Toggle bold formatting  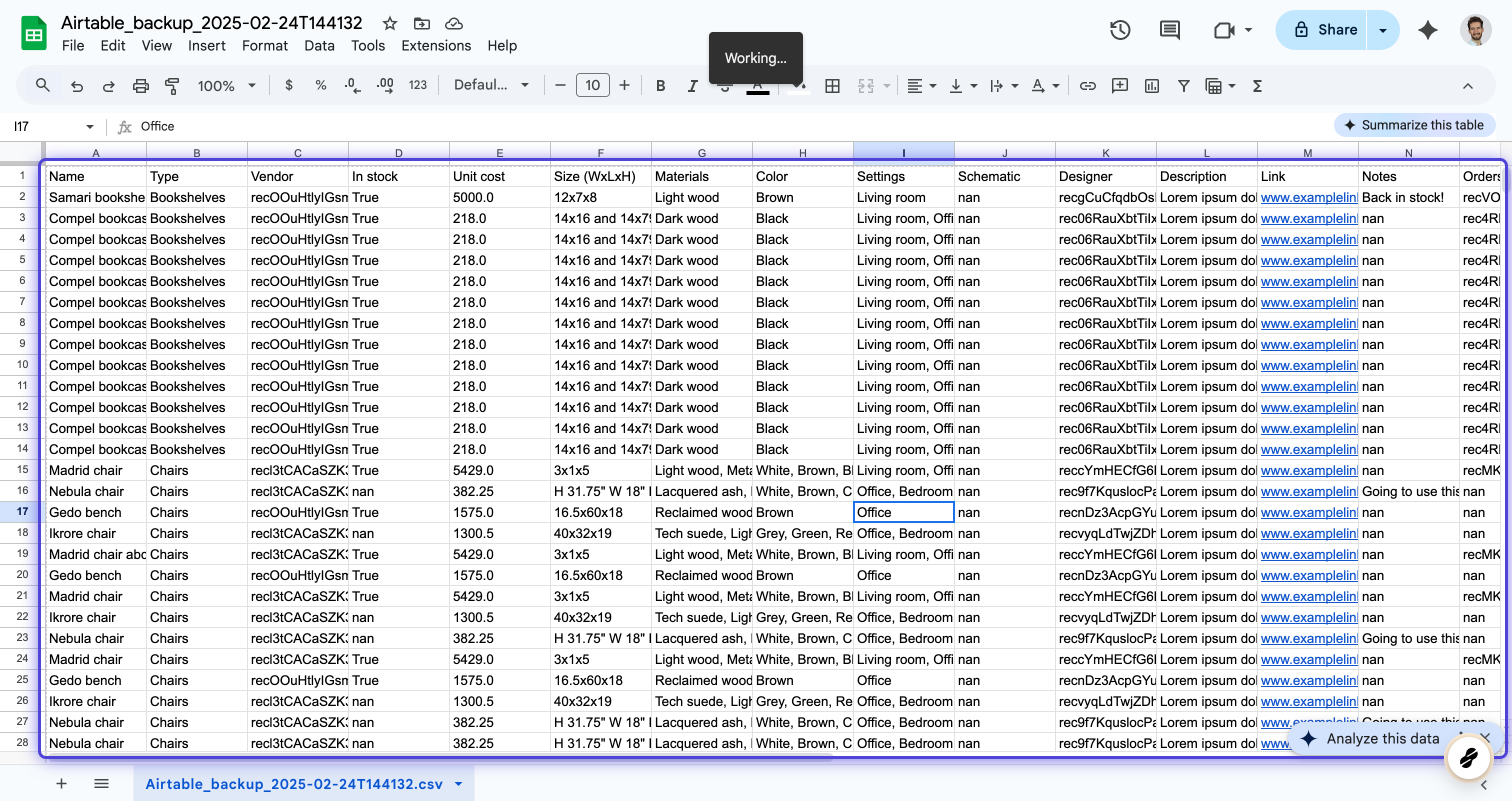(660, 86)
